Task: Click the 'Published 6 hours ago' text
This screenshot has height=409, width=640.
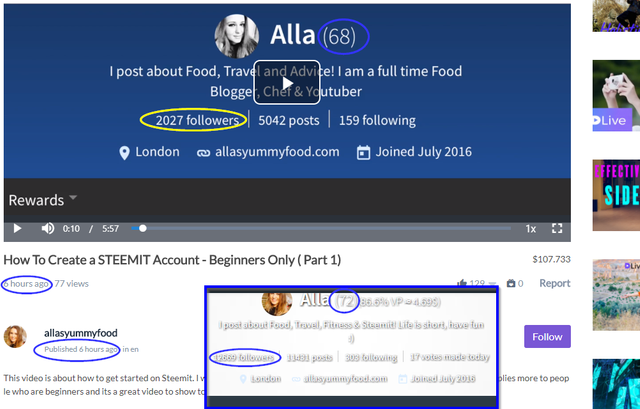Action: [x=80, y=349]
